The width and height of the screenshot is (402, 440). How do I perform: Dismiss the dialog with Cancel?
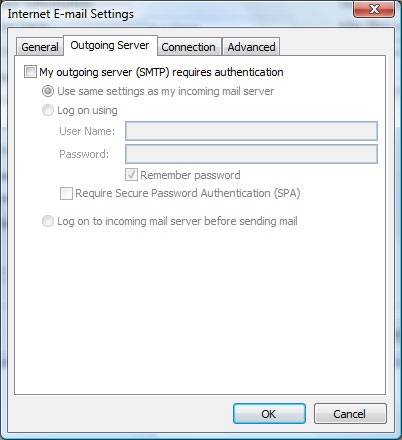click(x=350, y=414)
